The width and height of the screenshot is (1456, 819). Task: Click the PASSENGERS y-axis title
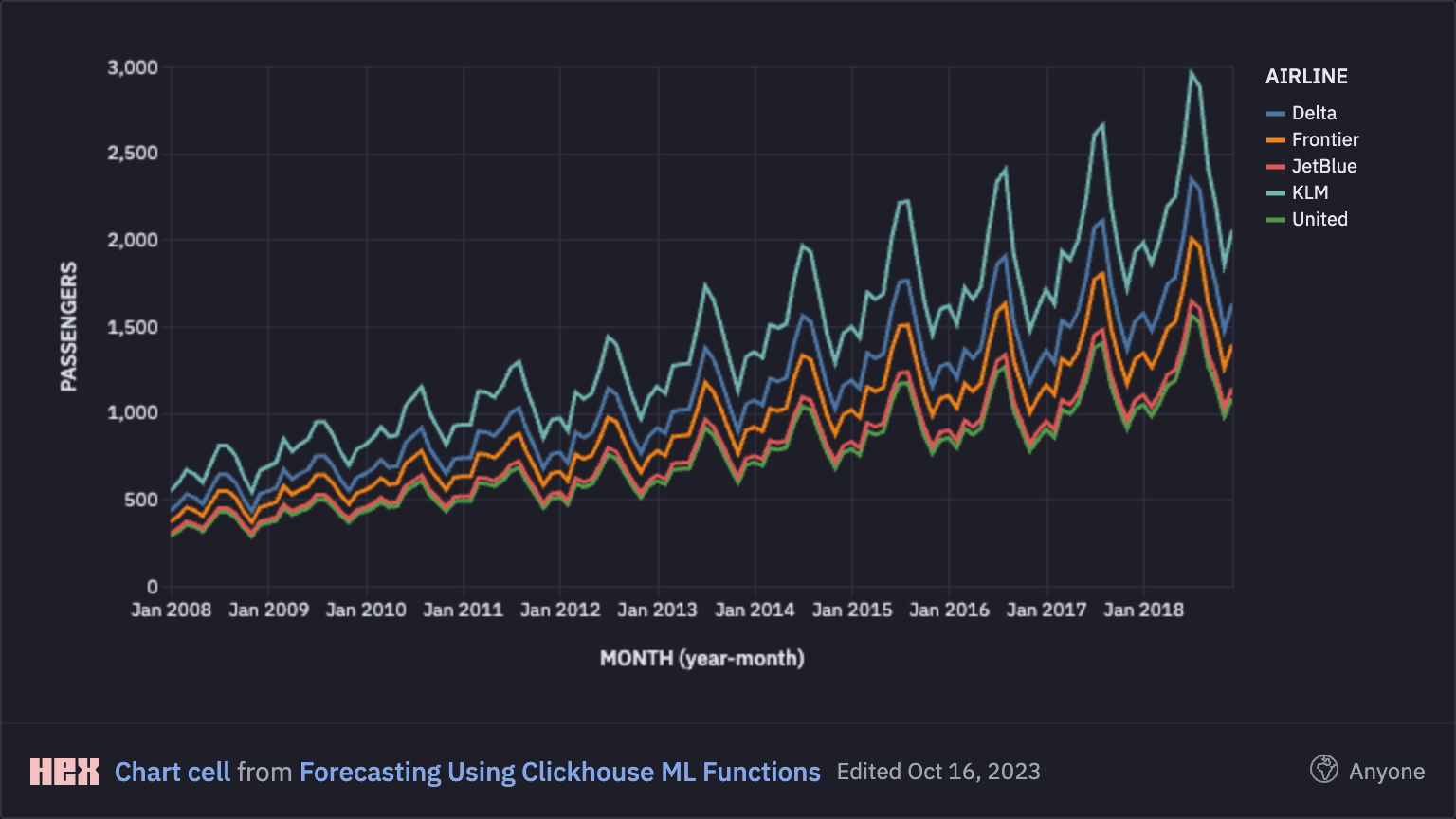pyautogui.click(x=68, y=326)
